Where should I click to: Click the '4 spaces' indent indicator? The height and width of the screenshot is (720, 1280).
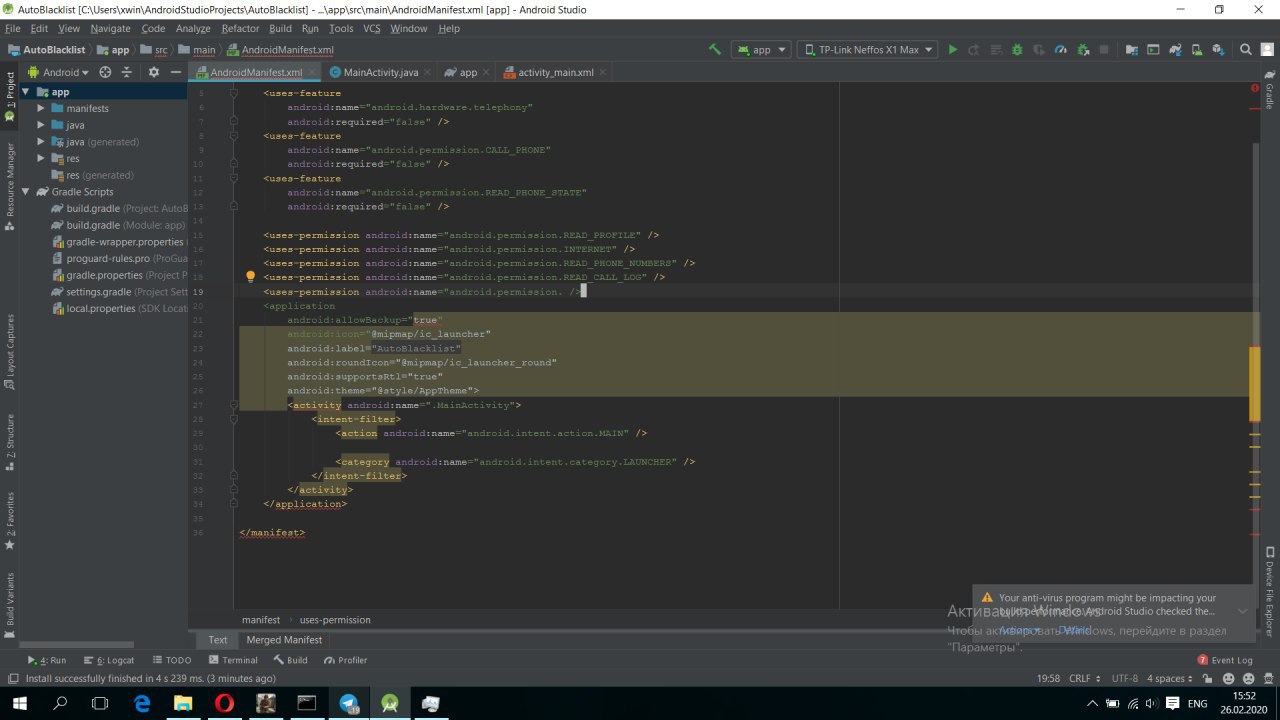[1169, 678]
